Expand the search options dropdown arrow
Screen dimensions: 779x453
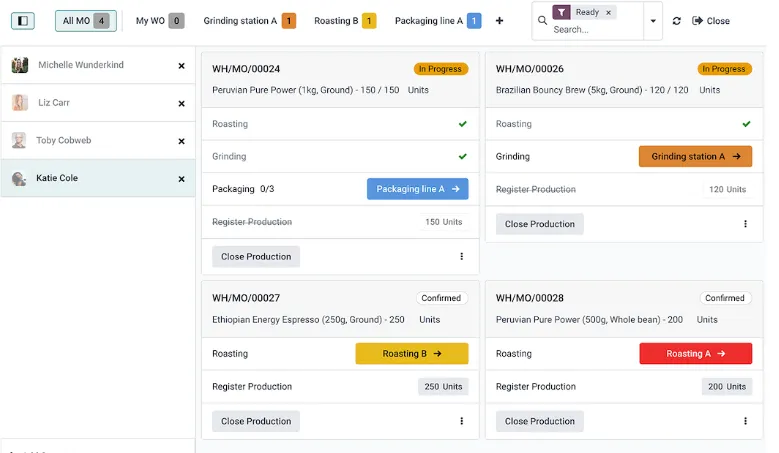pos(653,21)
